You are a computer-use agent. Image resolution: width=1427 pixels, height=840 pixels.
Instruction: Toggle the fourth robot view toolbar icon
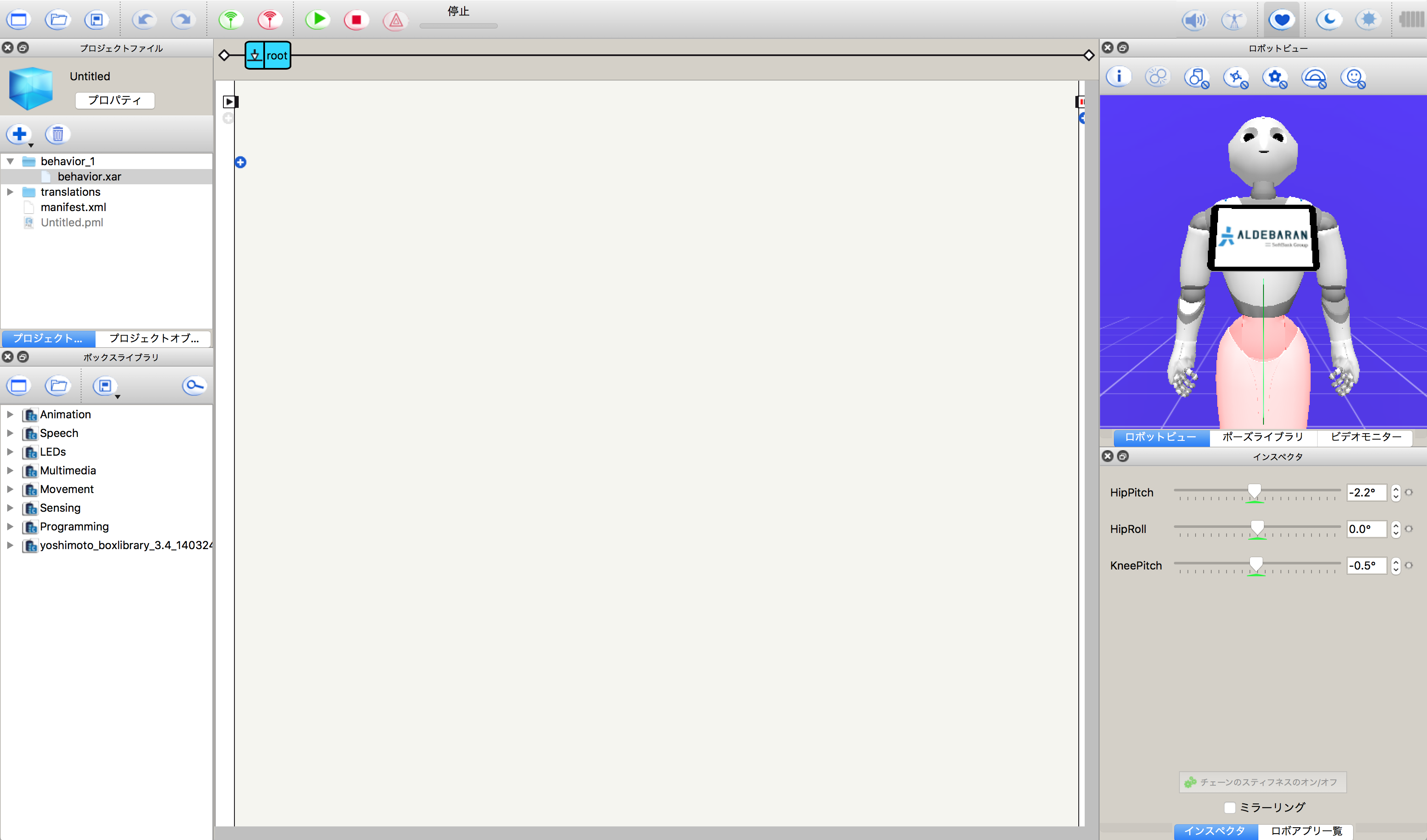coord(1235,78)
